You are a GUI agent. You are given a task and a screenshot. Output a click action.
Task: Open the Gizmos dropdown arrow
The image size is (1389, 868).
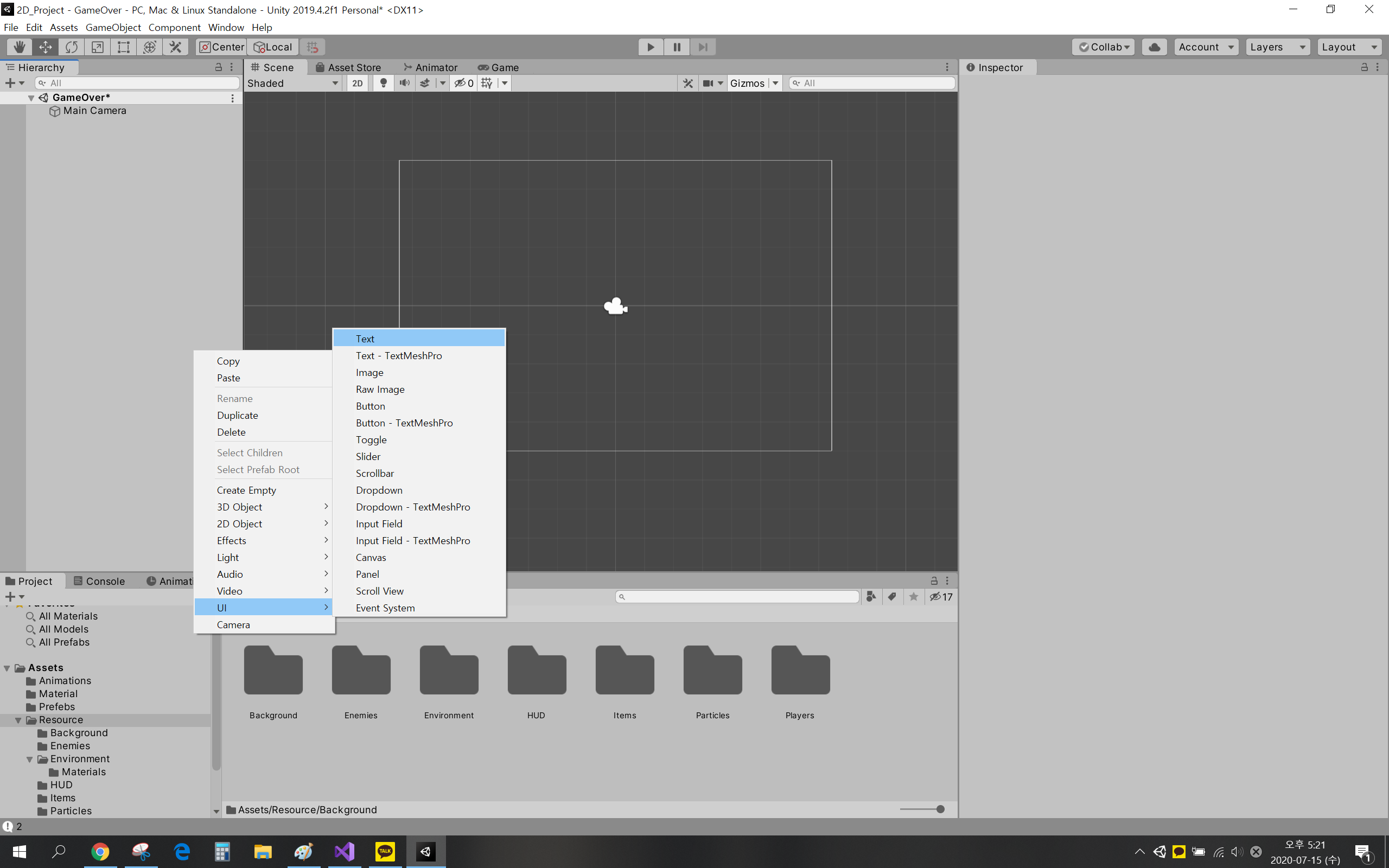(775, 83)
